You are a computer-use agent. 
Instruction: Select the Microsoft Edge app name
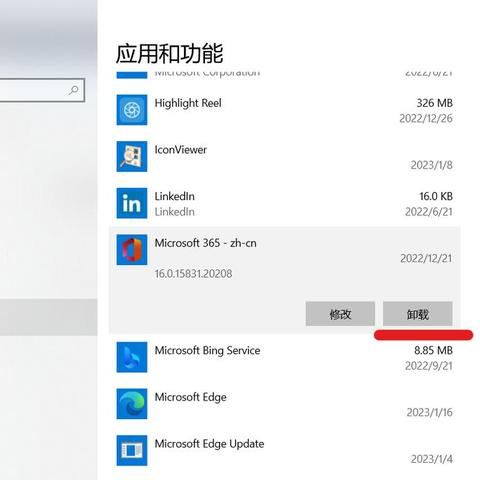pyautogui.click(x=191, y=397)
